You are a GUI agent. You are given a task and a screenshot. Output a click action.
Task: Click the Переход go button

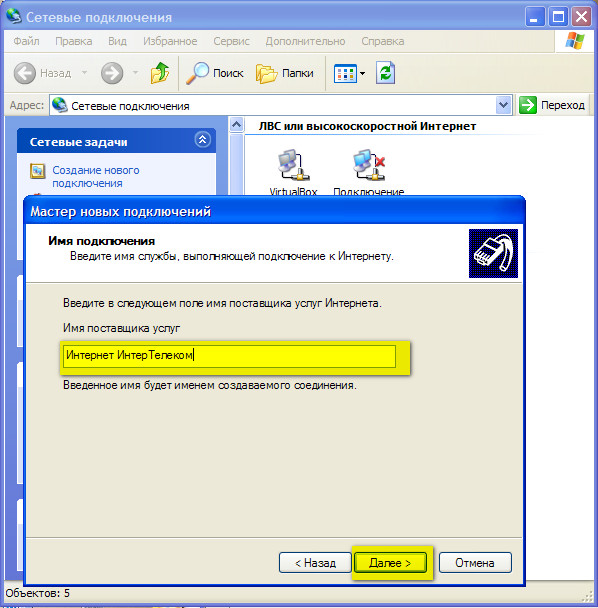tap(551, 105)
